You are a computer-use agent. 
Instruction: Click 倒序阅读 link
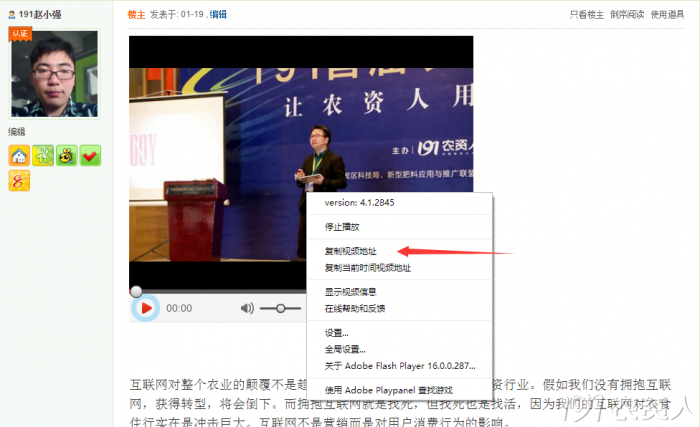click(x=627, y=14)
